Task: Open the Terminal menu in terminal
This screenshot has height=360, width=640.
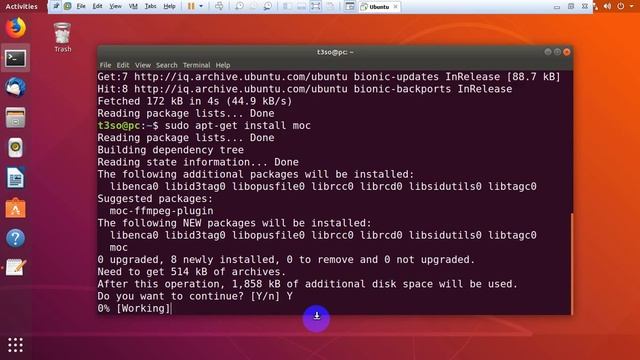Action: 196,65
